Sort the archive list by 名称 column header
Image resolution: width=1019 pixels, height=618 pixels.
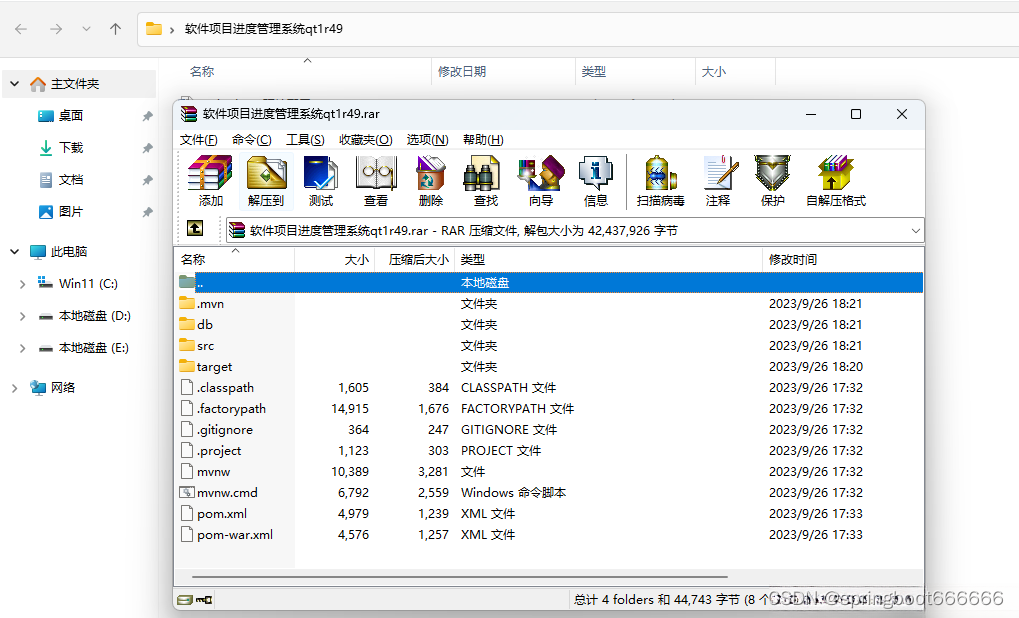[235, 259]
